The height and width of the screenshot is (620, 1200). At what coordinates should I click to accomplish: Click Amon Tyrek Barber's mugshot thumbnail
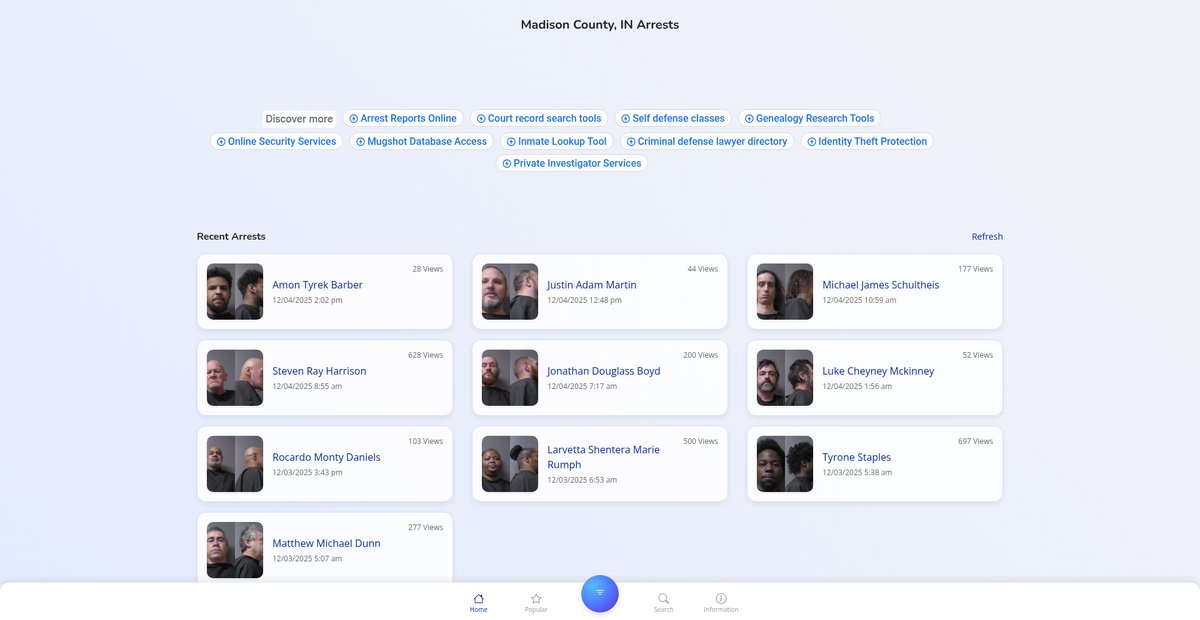[x=235, y=292]
